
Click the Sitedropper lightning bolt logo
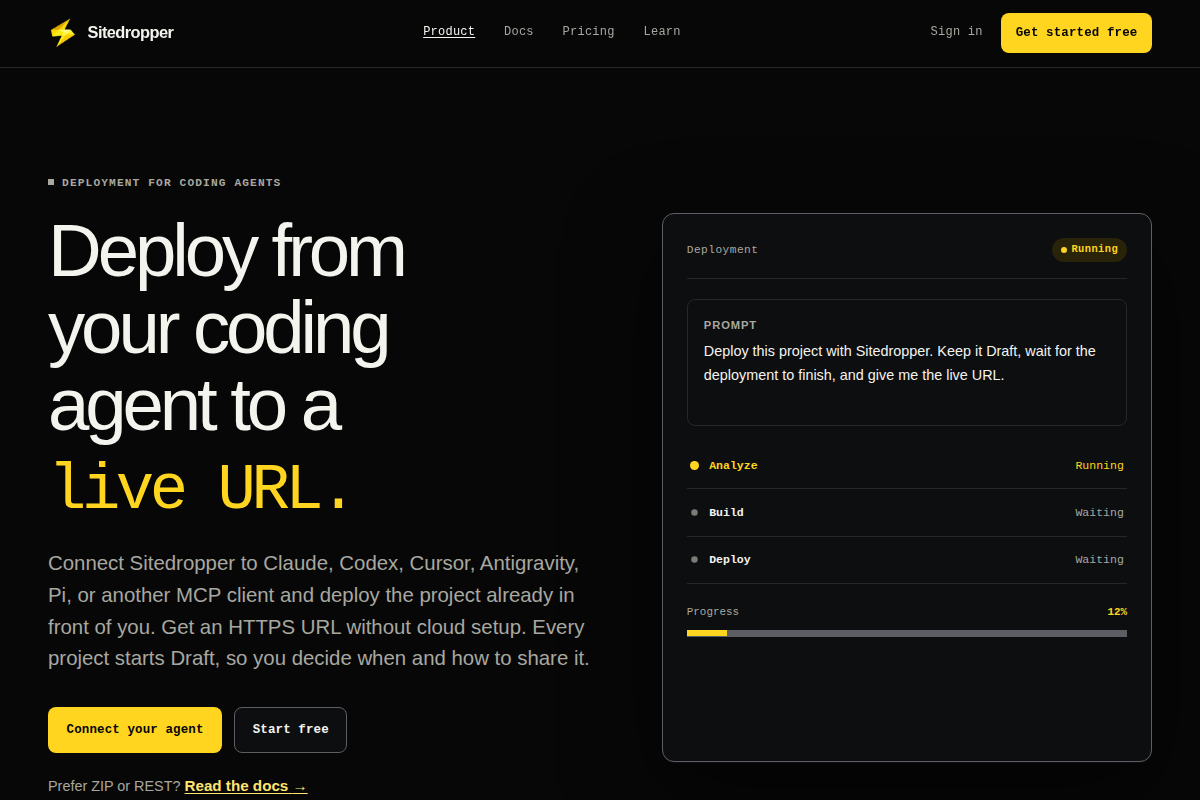click(x=62, y=33)
